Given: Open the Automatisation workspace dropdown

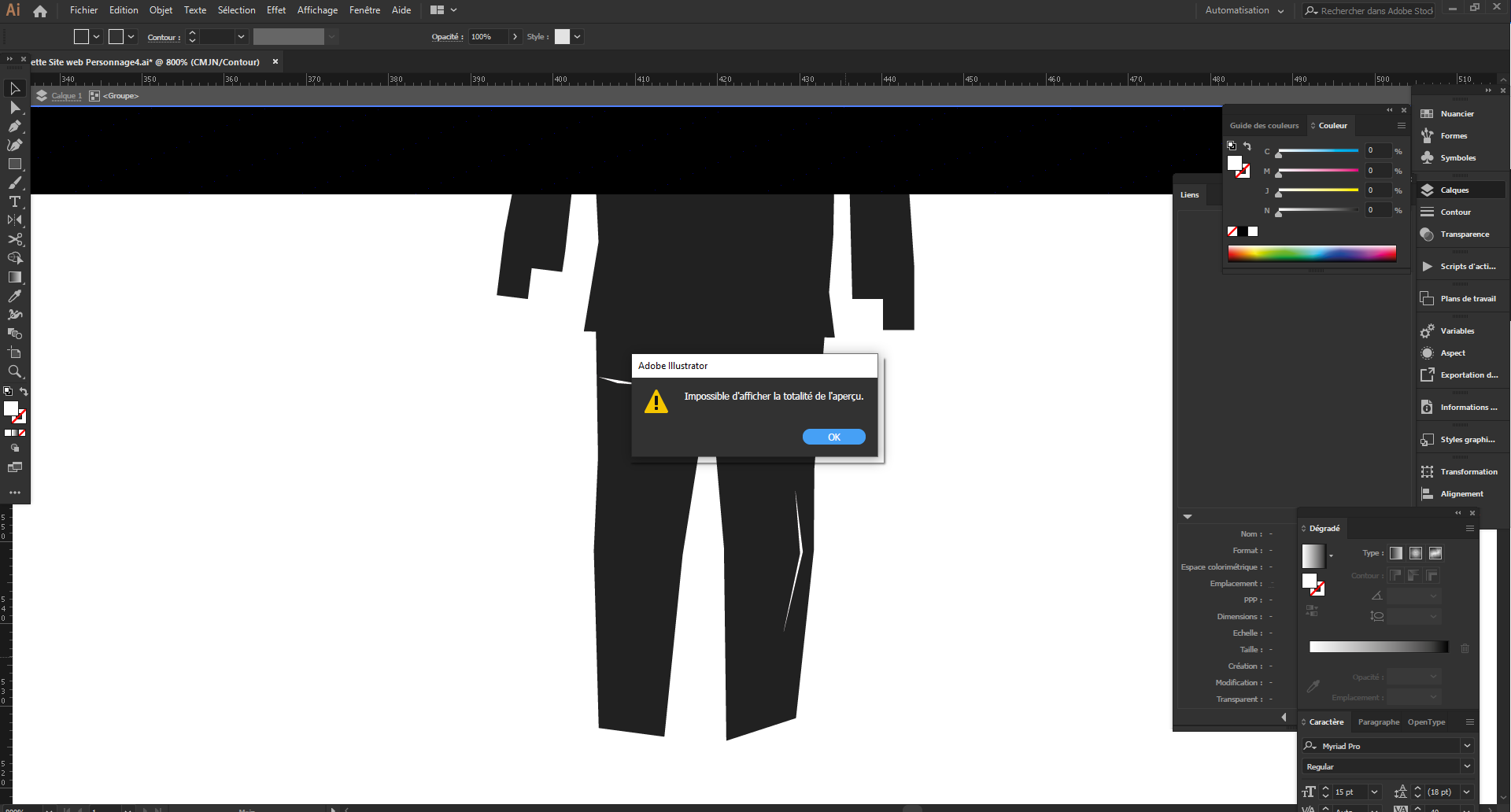Looking at the screenshot, I should (x=1244, y=10).
